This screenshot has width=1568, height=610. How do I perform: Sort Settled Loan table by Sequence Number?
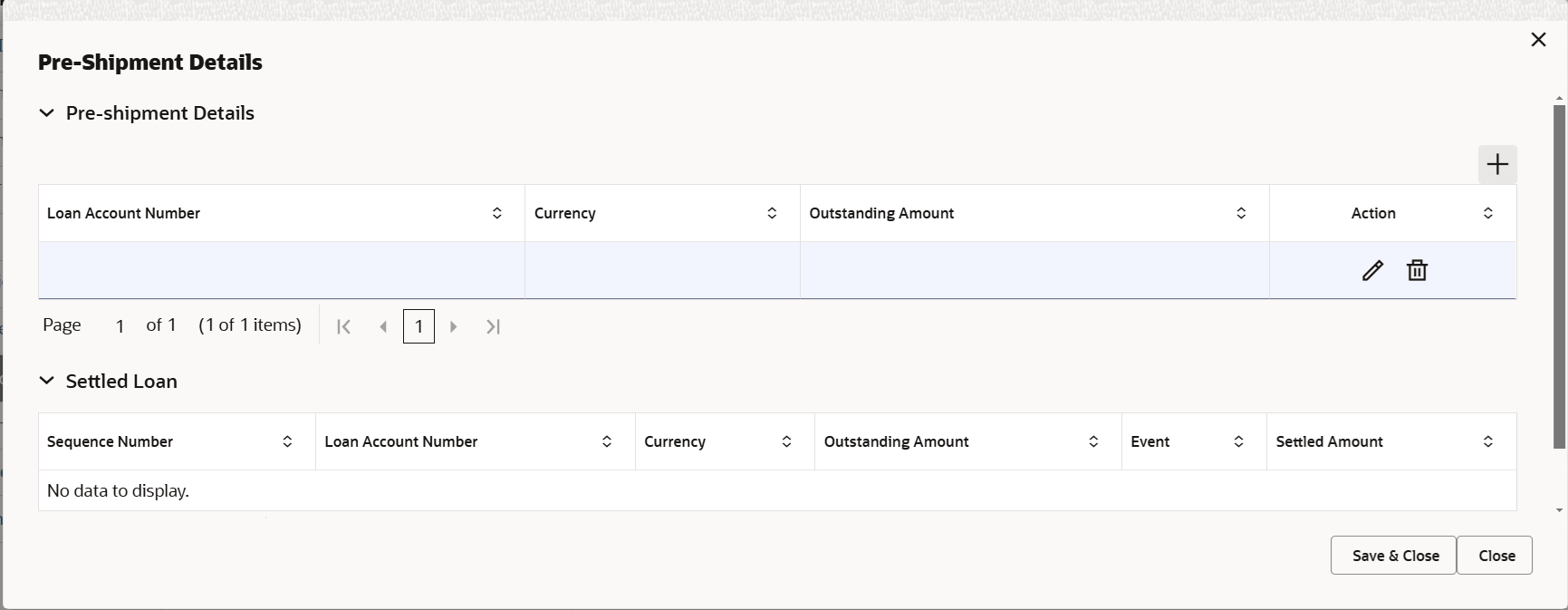pyautogui.click(x=287, y=441)
